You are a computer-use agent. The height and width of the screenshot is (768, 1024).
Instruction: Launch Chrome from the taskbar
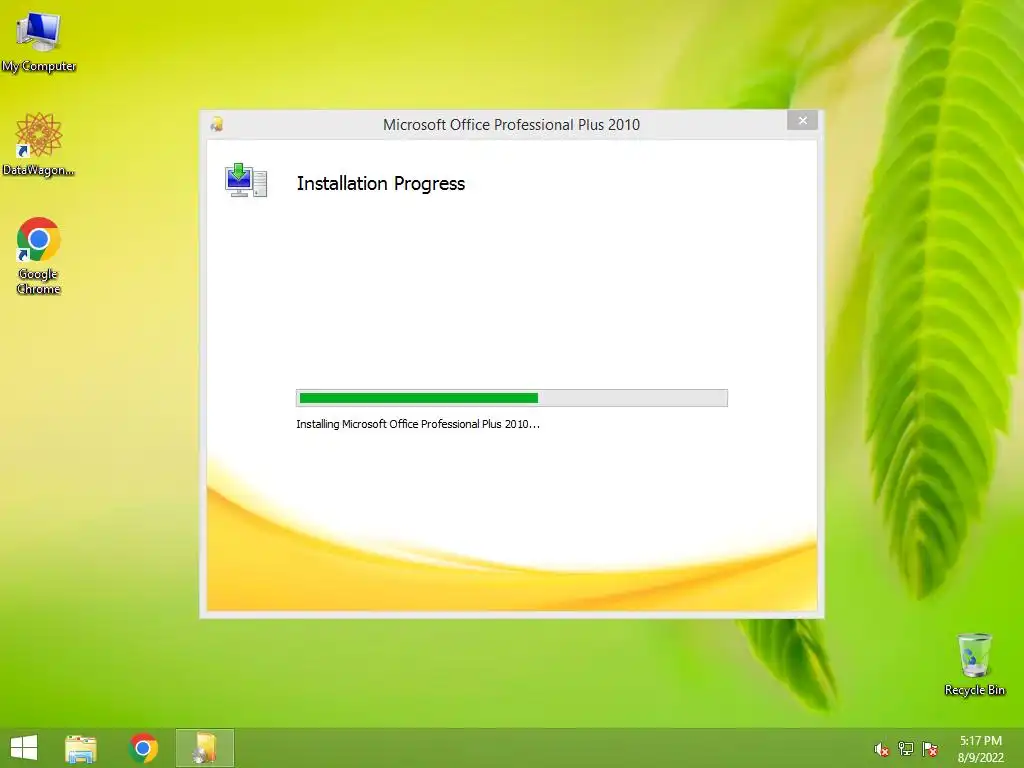(x=143, y=748)
